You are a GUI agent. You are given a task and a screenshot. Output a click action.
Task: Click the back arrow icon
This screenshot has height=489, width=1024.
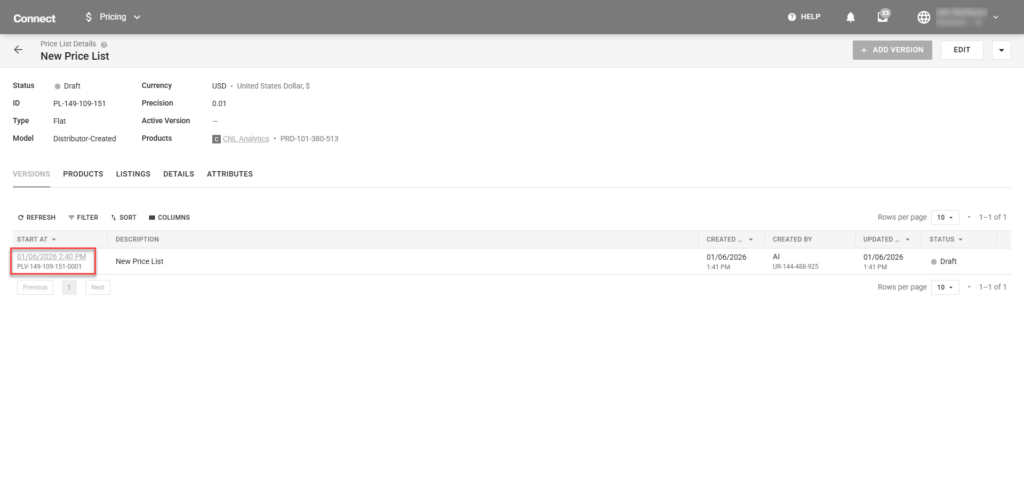pyautogui.click(x=18, y=50)
